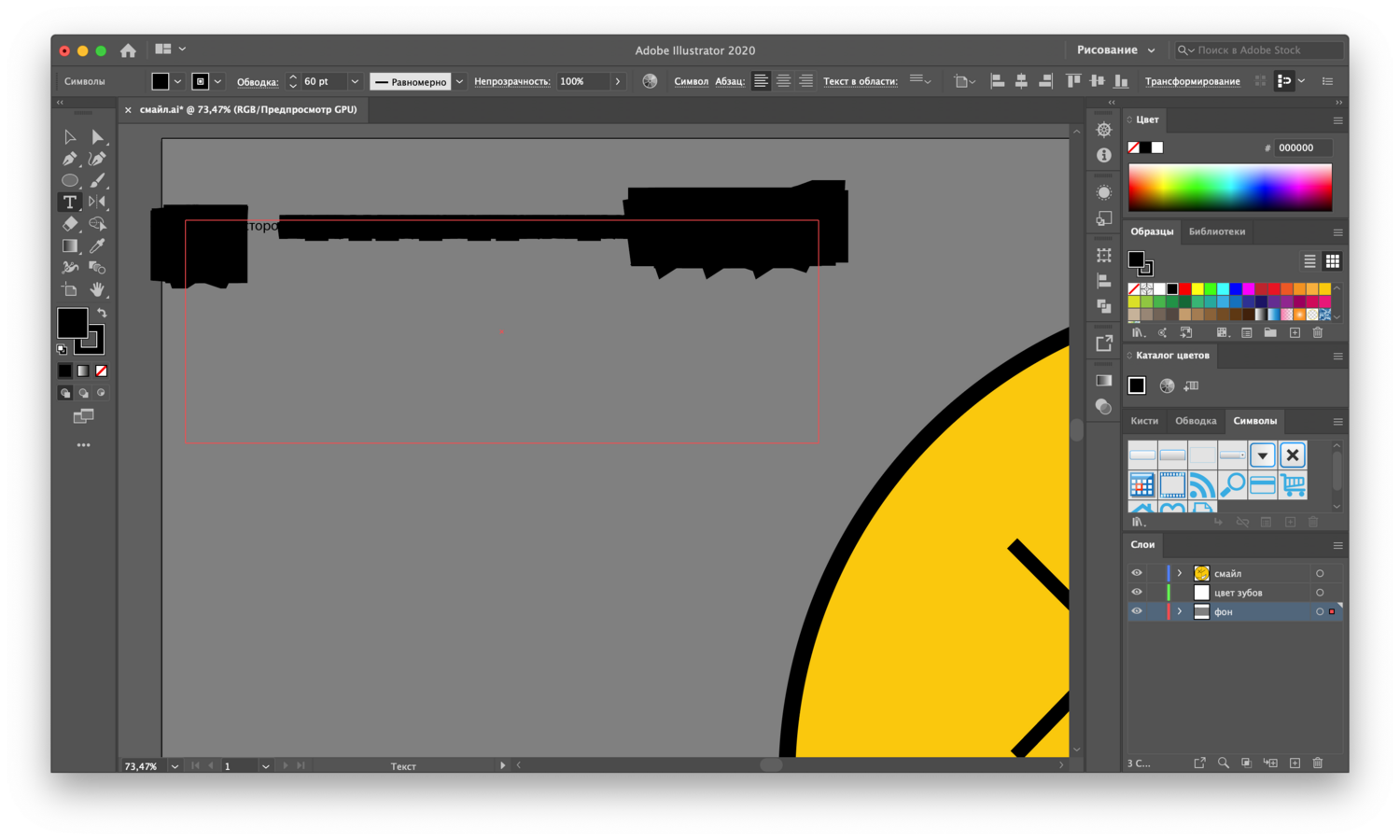
Task: Select the Artboard tool
Action: pyautogui.click(x=70, y=289)
